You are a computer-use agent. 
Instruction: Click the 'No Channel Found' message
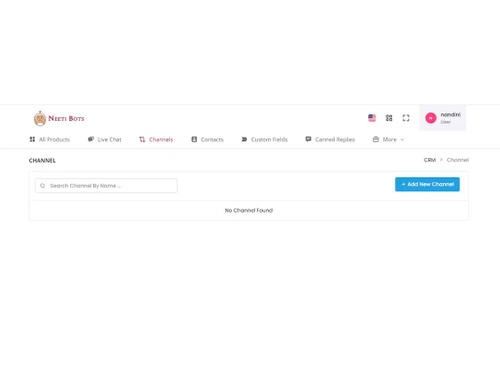click(x=249, y=210)
